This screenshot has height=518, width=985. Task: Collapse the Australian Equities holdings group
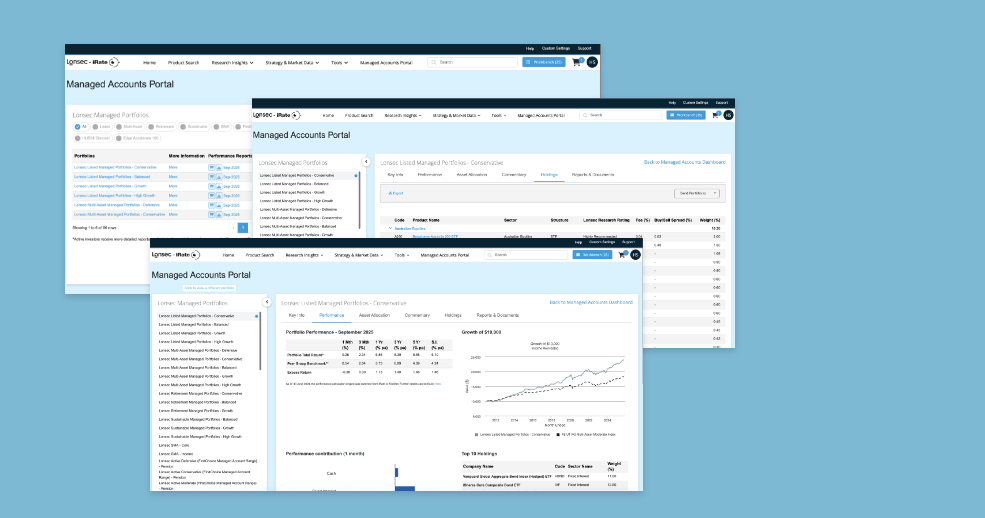pyautogui.click(x=390, y=229)
